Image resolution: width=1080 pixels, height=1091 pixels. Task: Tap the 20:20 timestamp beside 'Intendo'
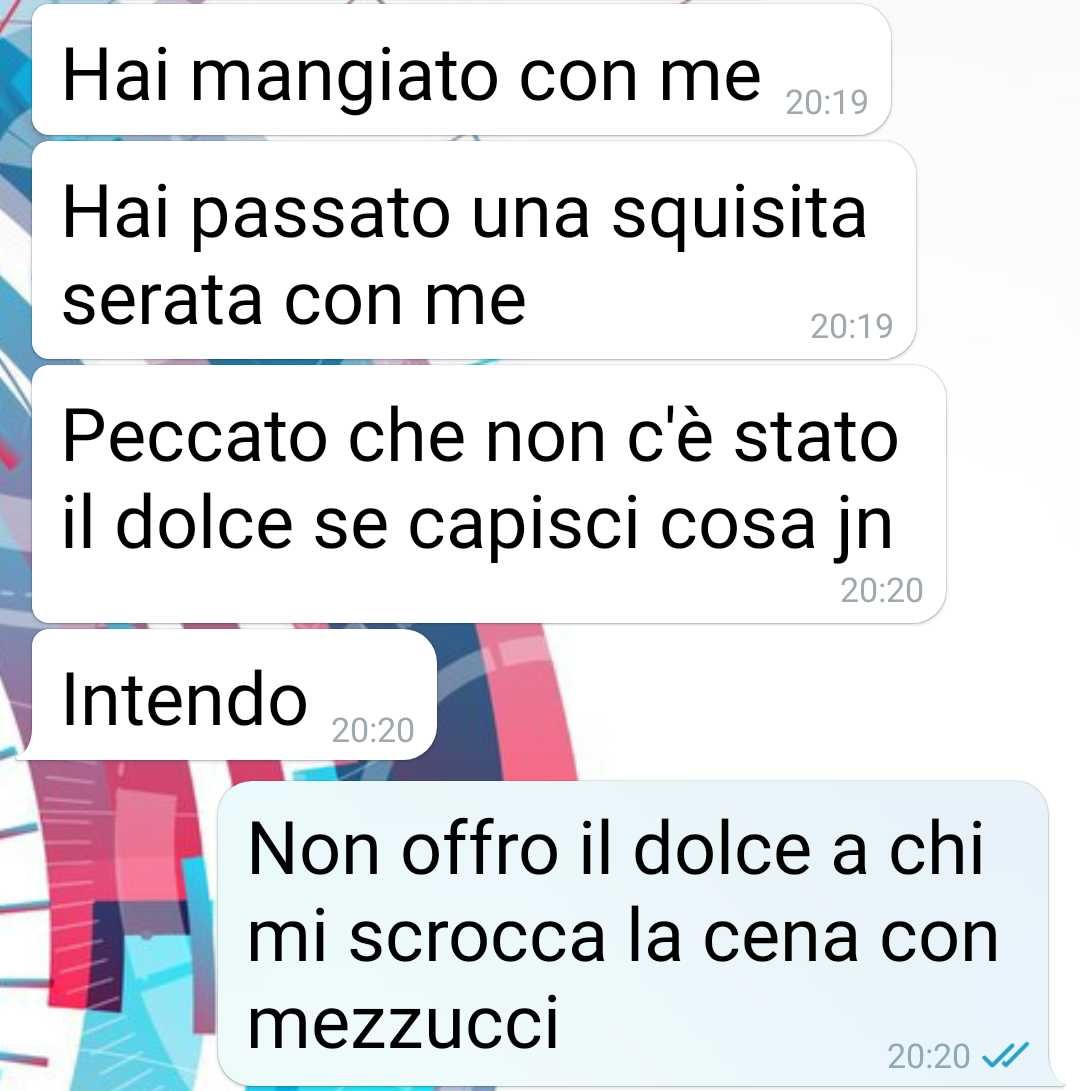pos(373,730)
